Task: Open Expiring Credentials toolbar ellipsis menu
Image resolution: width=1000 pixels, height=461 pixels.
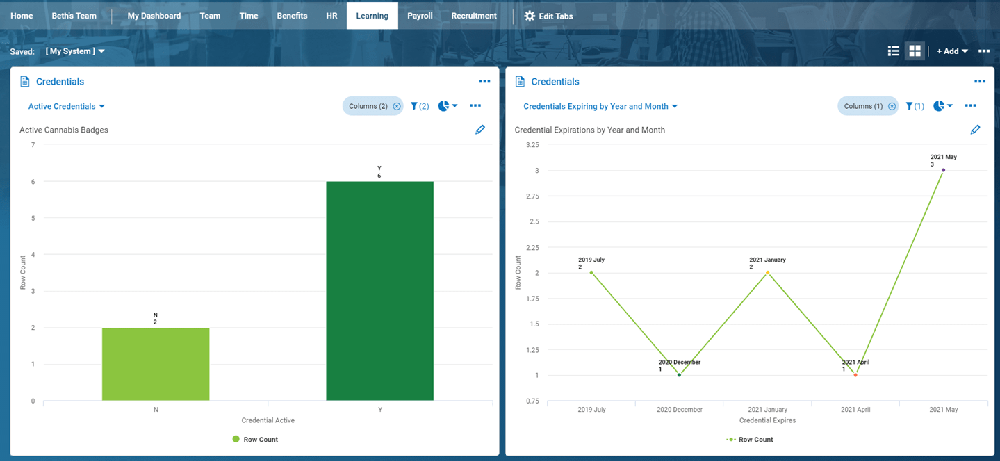Action: pyautogui.click(x=971, y=106)
